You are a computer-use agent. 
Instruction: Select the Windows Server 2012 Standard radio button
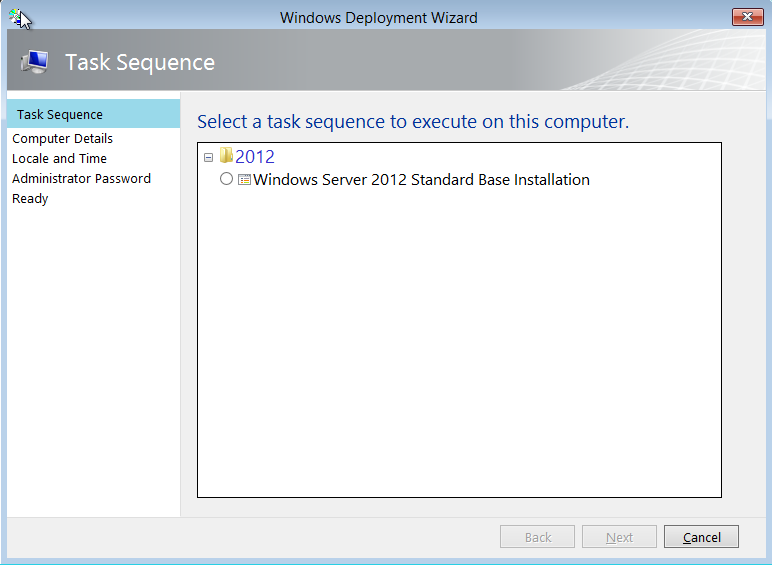[226, 180]
